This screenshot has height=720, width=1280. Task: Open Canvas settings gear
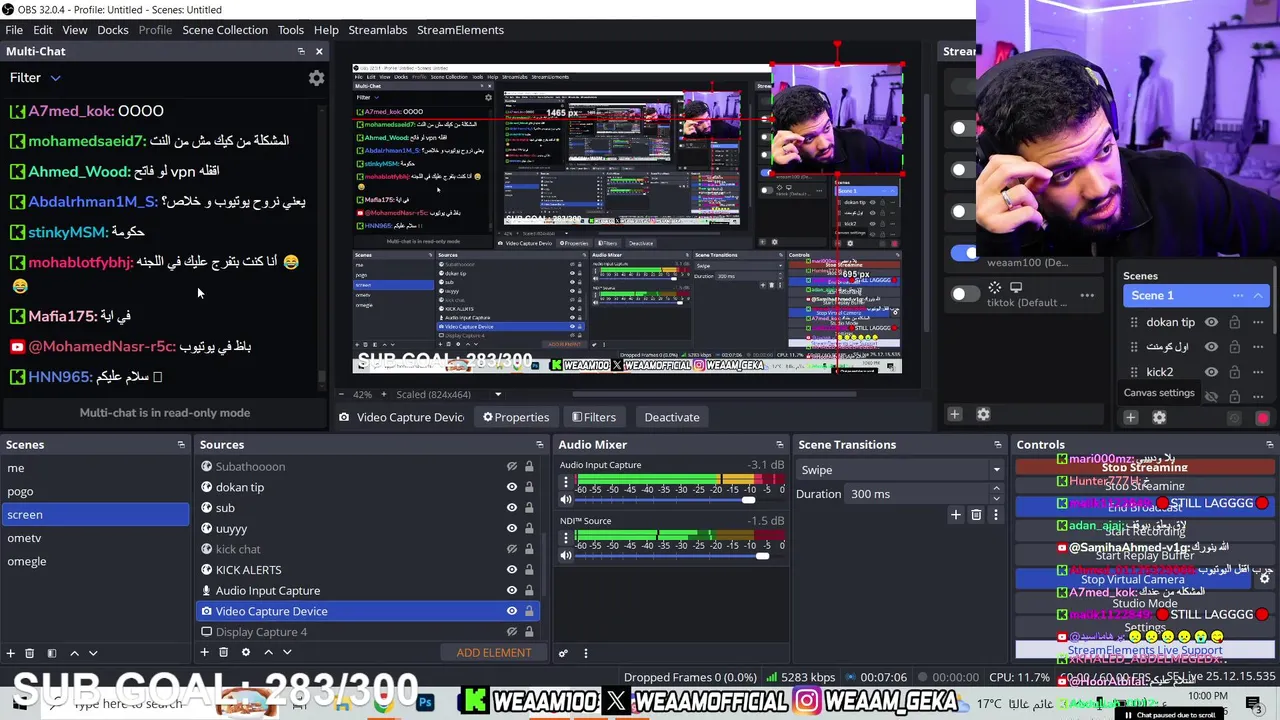pos(1159,417)
